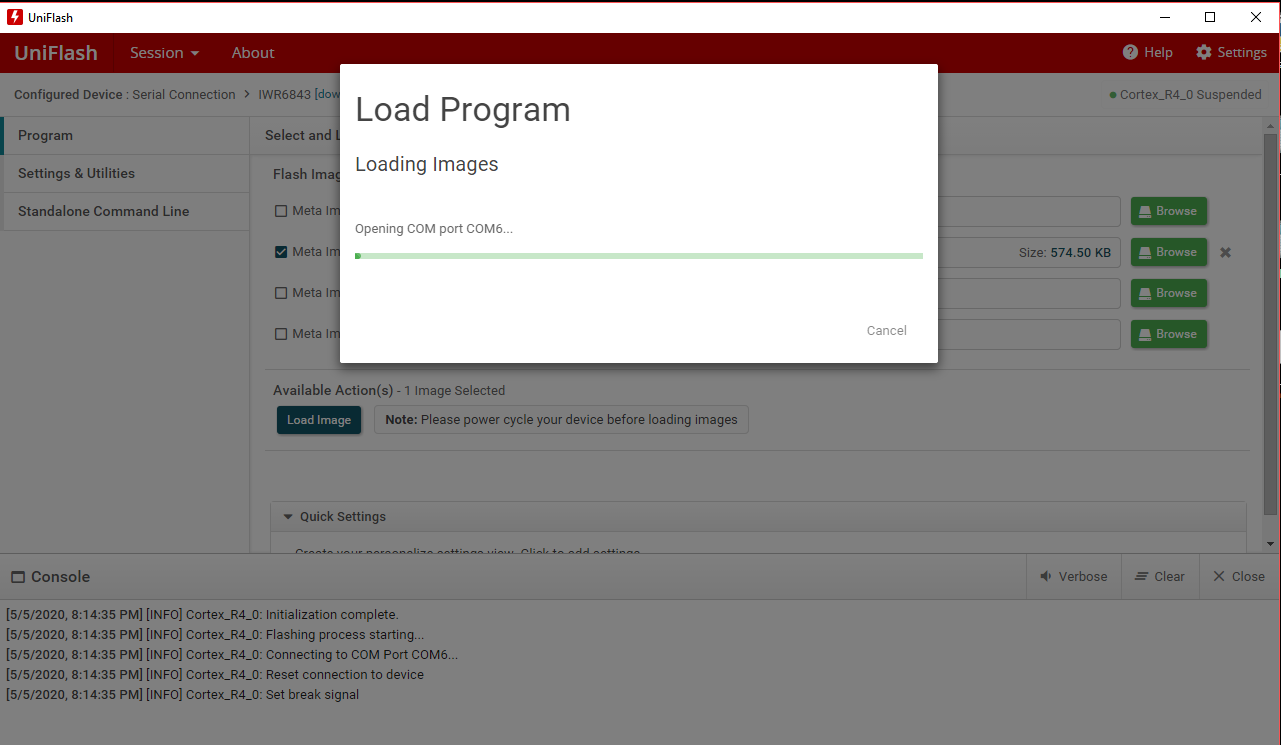
Task: Click the 'Load Program' dialog title
Action: [x=463, y=110]
